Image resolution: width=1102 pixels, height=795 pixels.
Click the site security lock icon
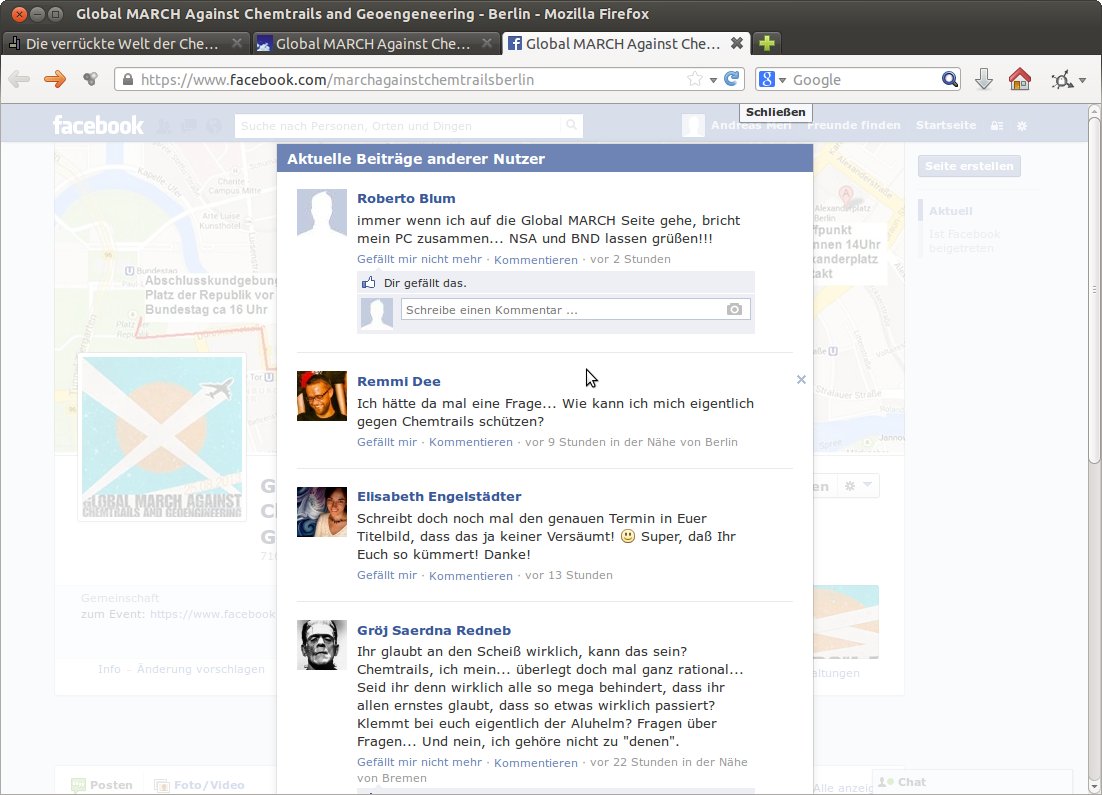127,79
